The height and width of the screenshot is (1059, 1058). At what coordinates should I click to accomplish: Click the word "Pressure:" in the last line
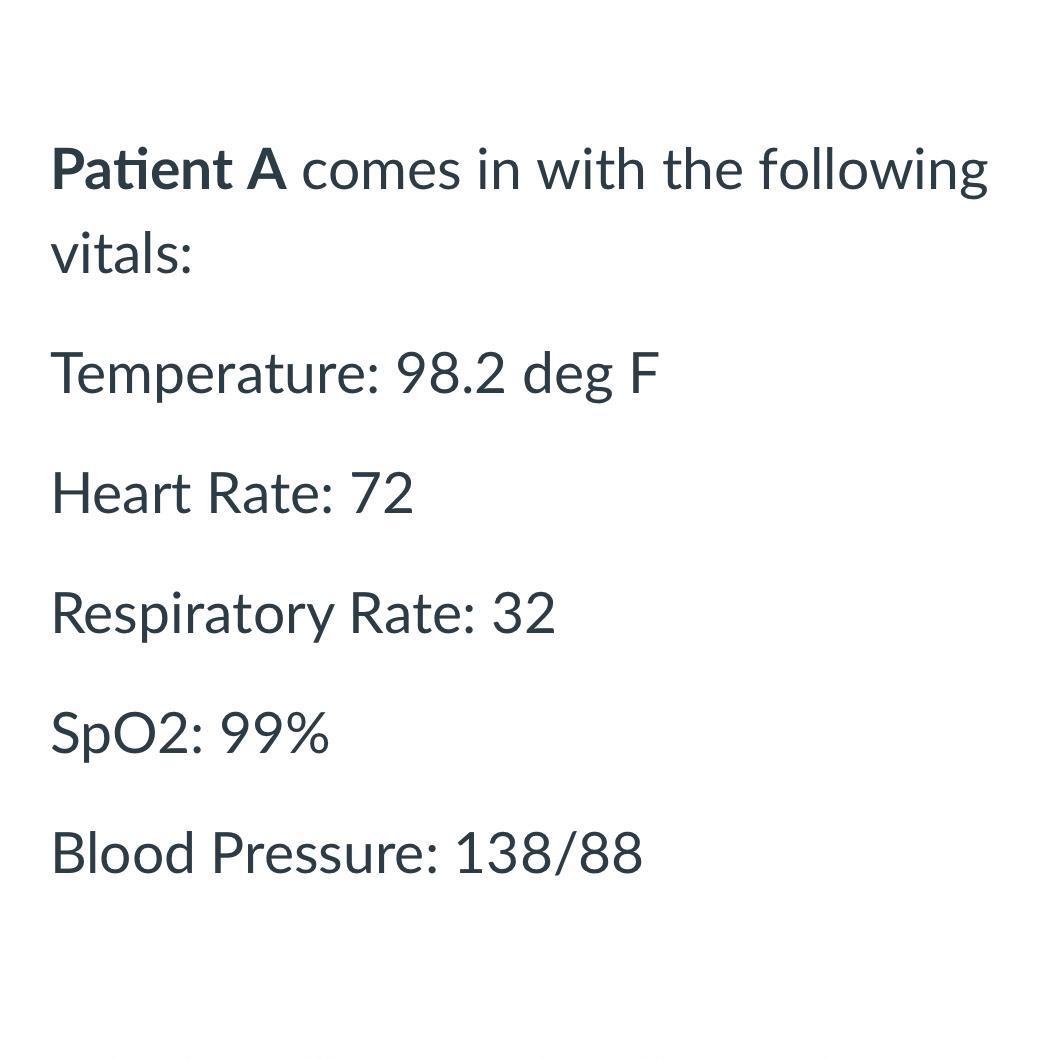tap(324, 854)
